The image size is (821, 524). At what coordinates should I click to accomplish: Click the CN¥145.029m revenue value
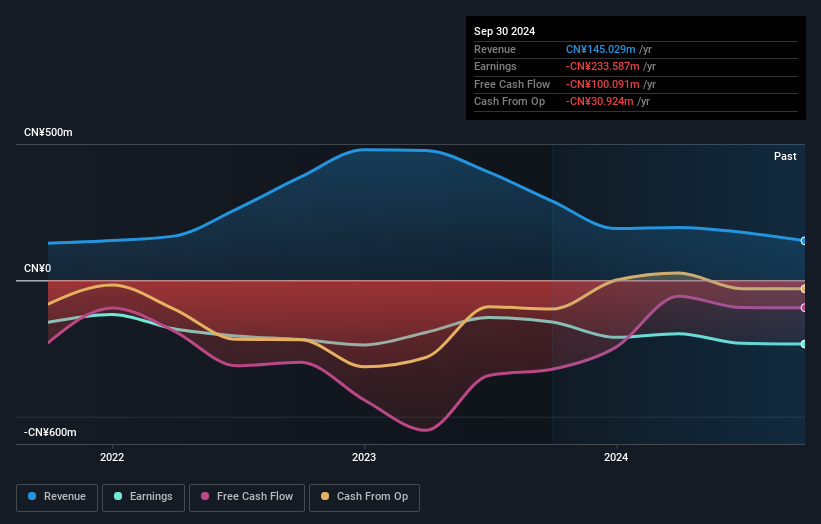click(601, 49)
